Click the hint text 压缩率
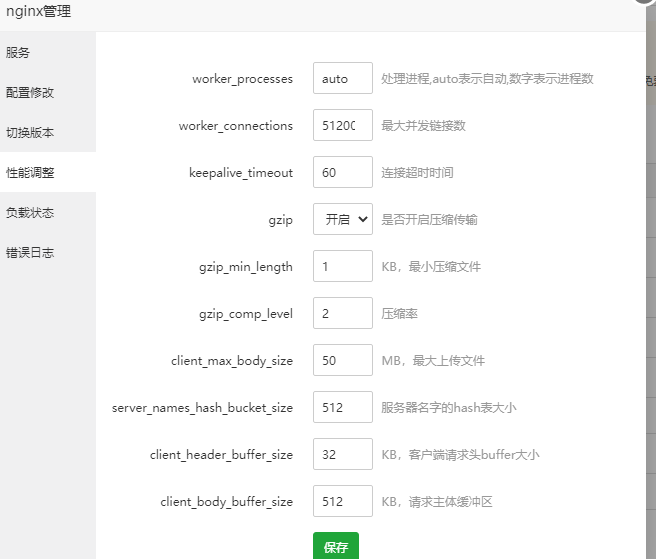This screenshot has width=656, height=559. (x=399, y=313)
